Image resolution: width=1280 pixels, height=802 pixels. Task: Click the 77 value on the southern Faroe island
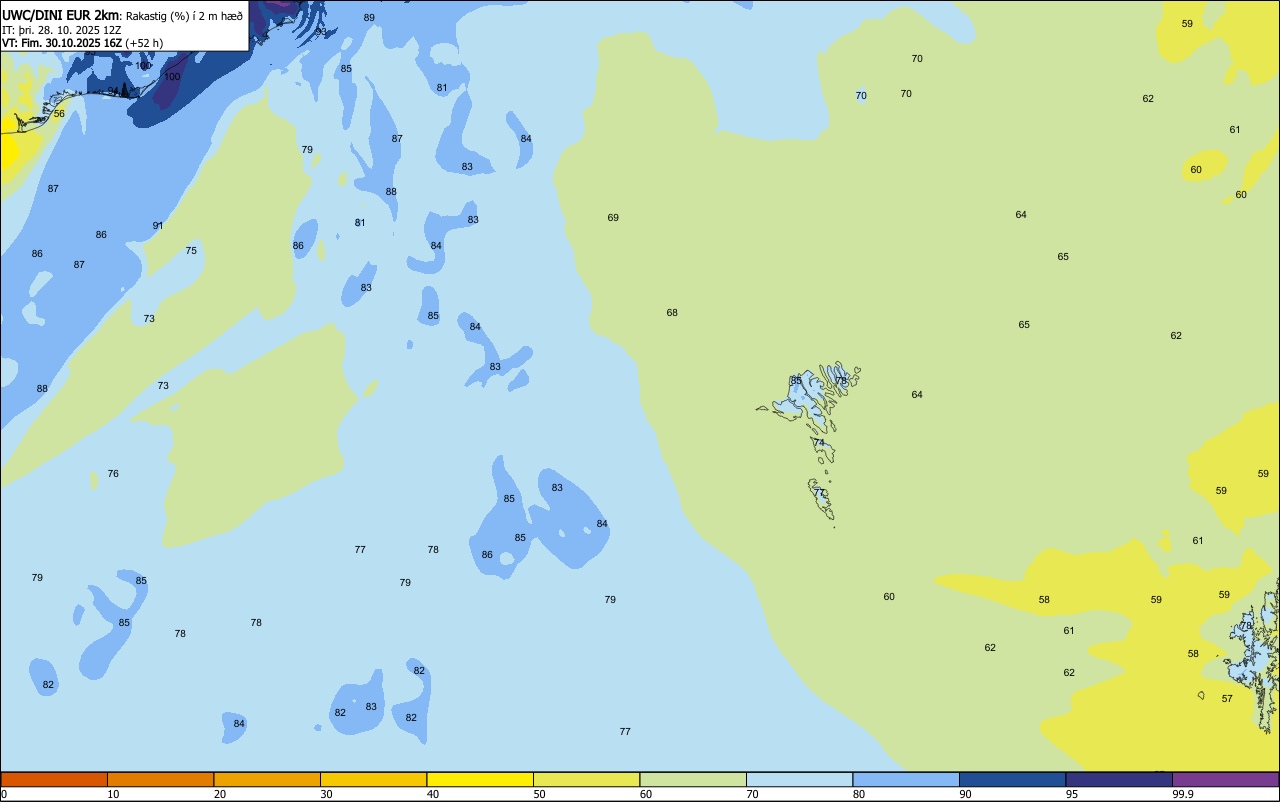819,493
